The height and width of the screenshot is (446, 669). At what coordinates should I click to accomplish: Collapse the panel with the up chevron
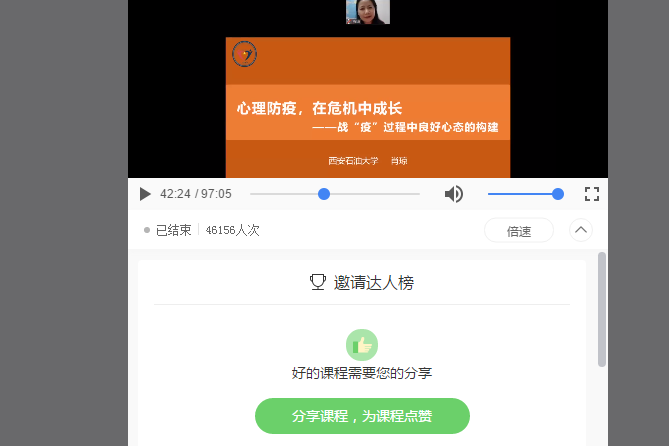coord(581,230)
